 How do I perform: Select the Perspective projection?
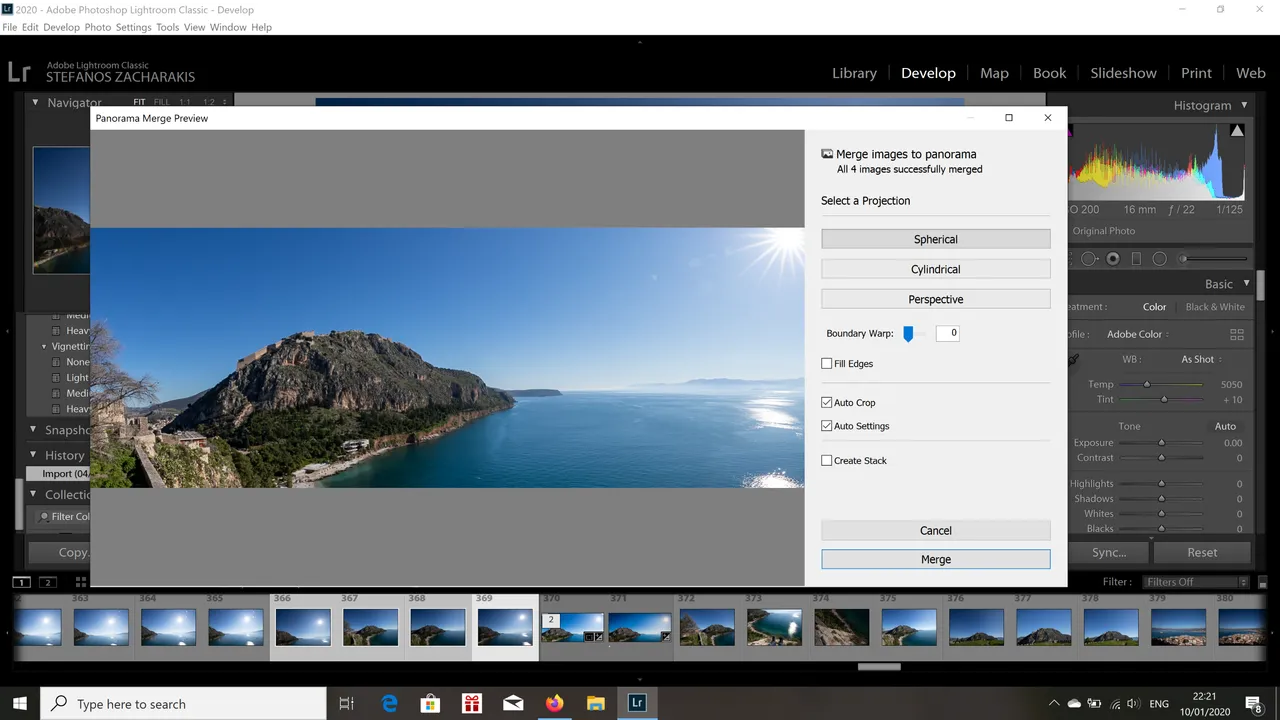(x=935, y=299)
